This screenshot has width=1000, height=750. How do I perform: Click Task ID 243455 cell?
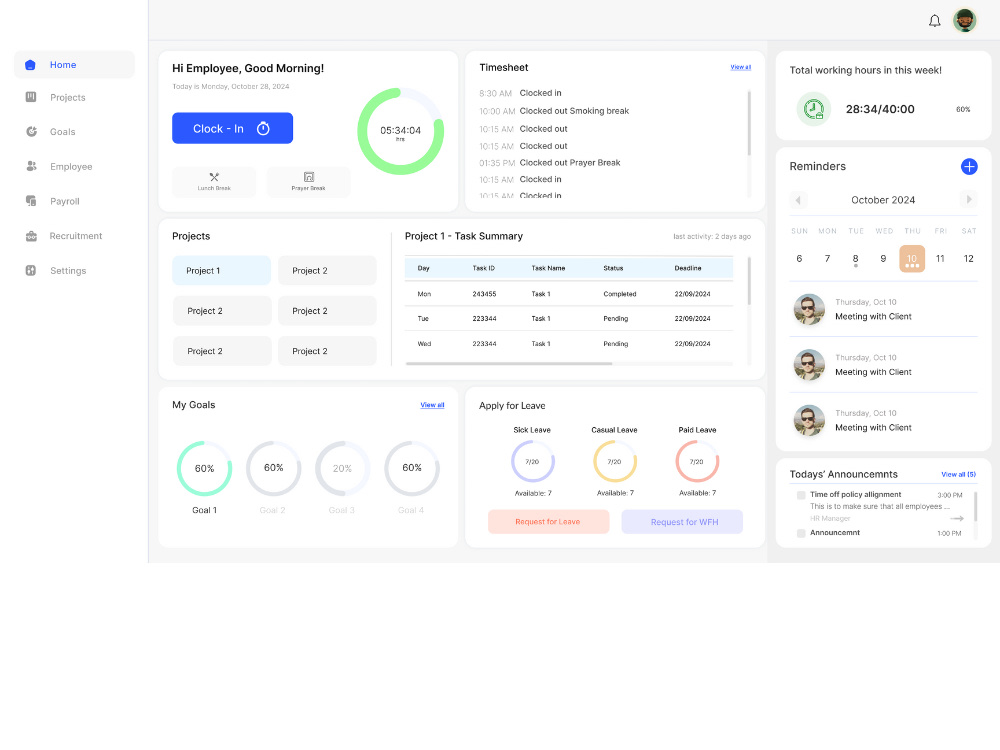coord(484,294)
